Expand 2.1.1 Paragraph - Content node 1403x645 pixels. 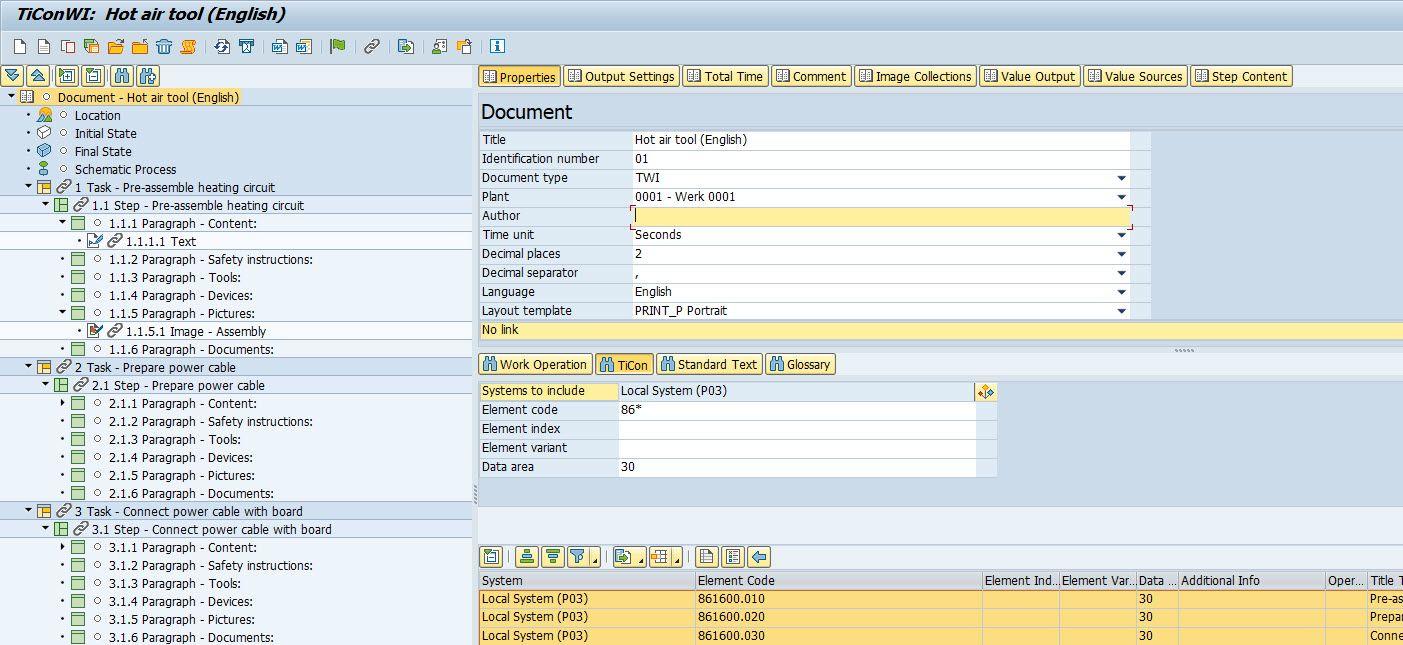click(x=62, y=403)
